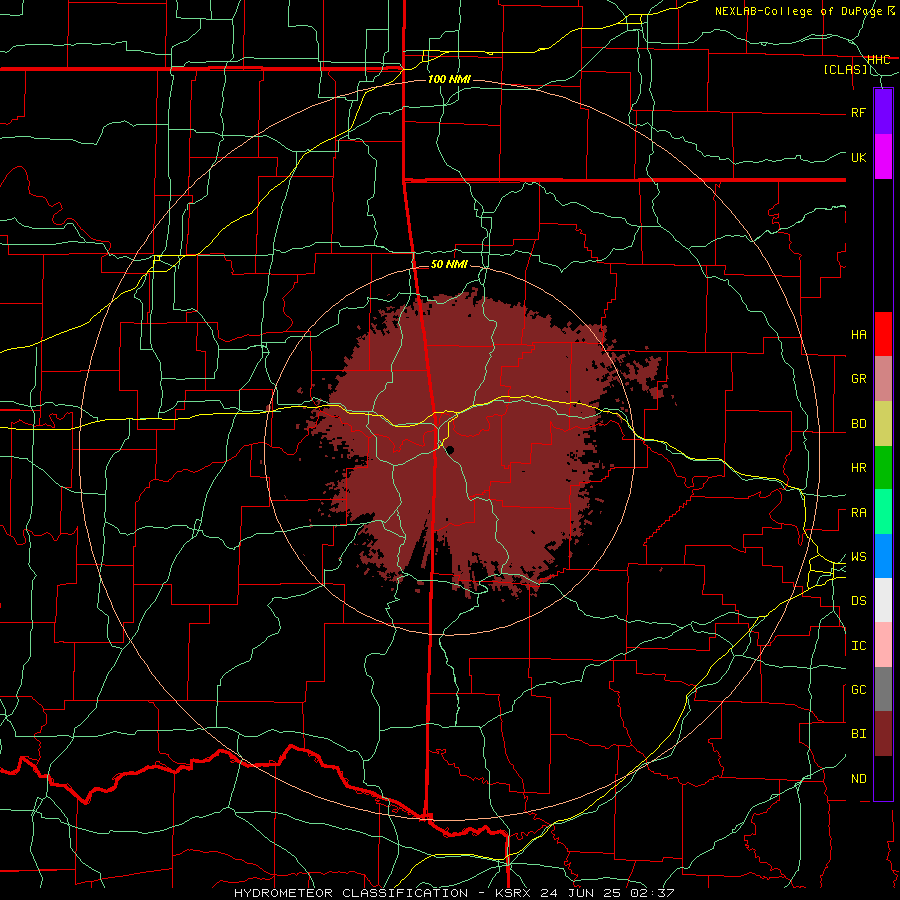Click the blue WS legend swatch
The image size is (900, 900).
[x=883, y=556]
